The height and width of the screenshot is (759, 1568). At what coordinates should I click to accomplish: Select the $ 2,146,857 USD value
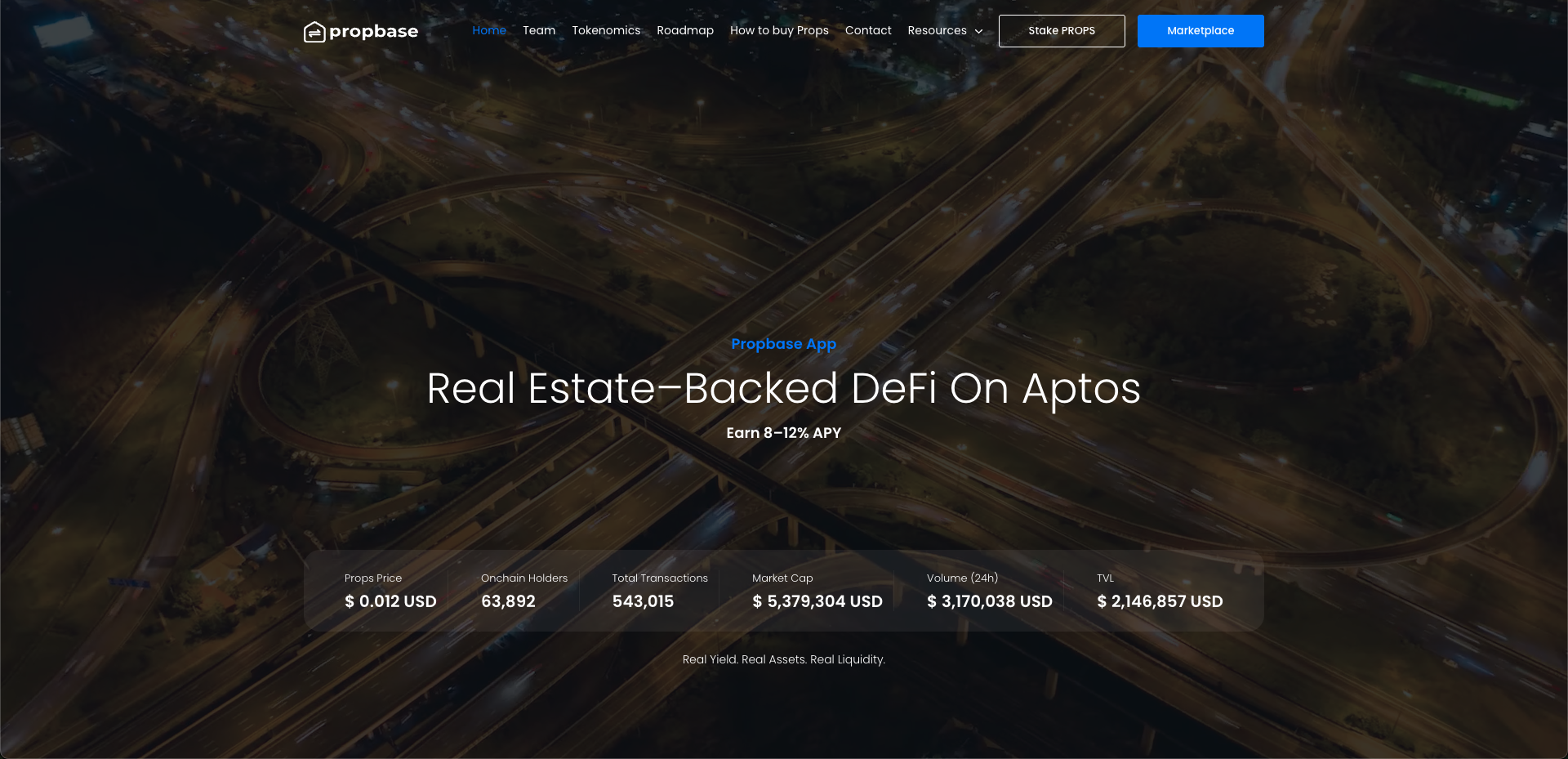(1160, 601)
